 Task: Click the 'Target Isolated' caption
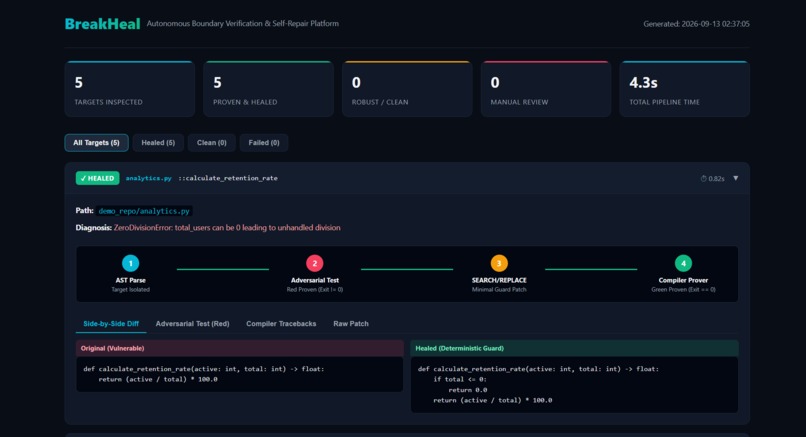pos(131,289)
